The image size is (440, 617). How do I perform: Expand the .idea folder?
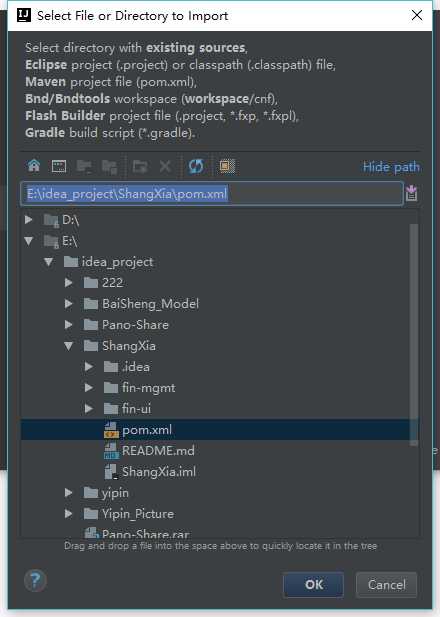point(89,367)
